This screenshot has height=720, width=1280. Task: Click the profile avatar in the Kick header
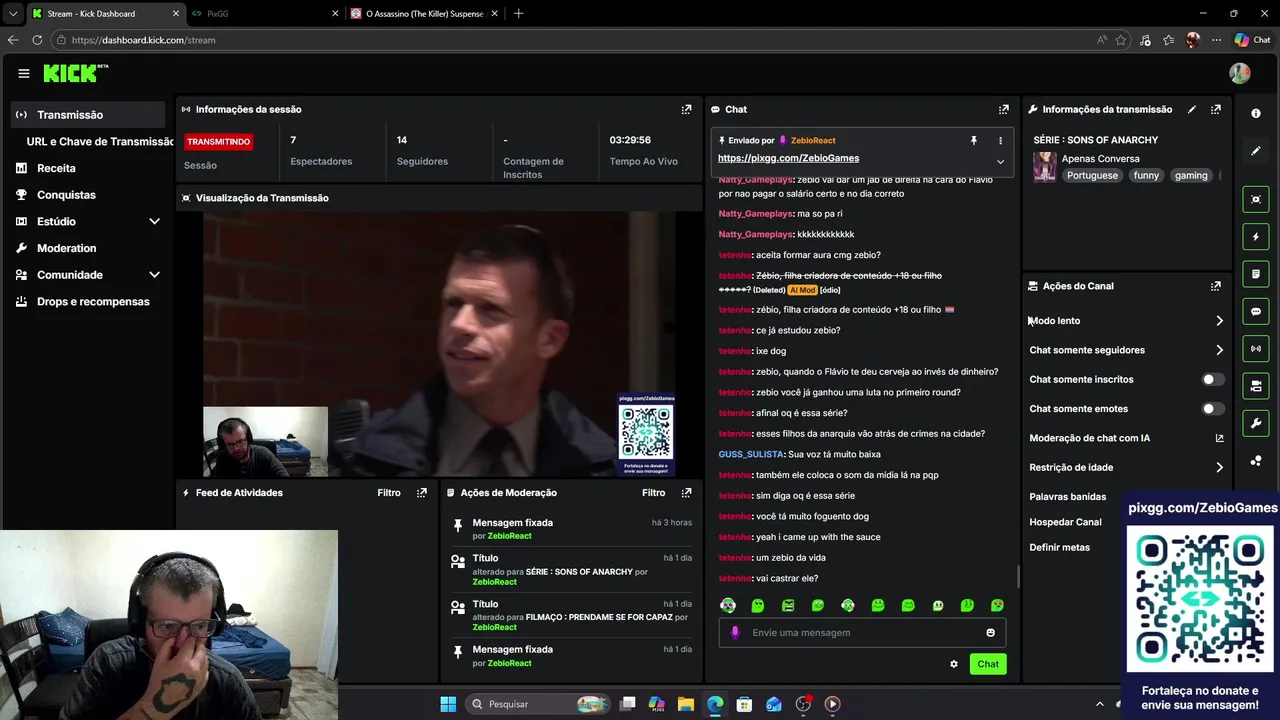point(1240,73)
